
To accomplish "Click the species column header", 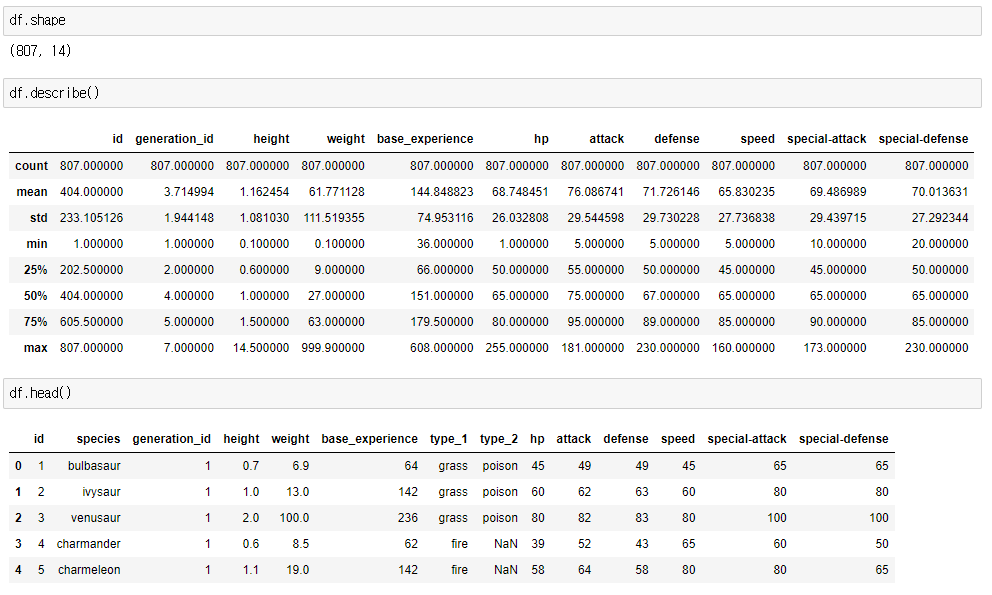I will 98,439.
